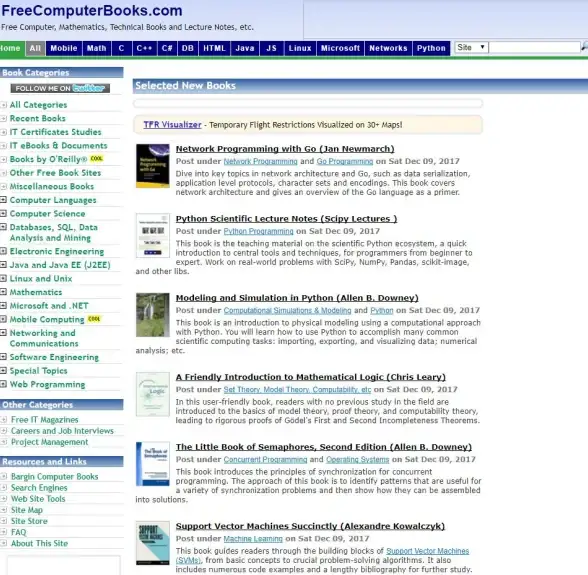
Task: Open Network Programming with Go cover thumbnail
Action: click(153, 166)
